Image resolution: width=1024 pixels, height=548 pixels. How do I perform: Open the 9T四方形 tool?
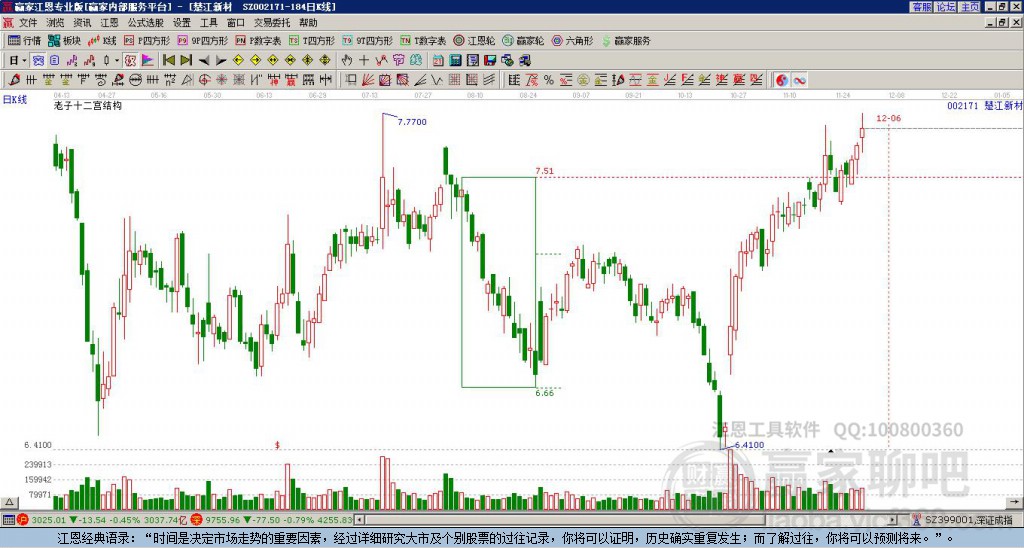(368, 41)
